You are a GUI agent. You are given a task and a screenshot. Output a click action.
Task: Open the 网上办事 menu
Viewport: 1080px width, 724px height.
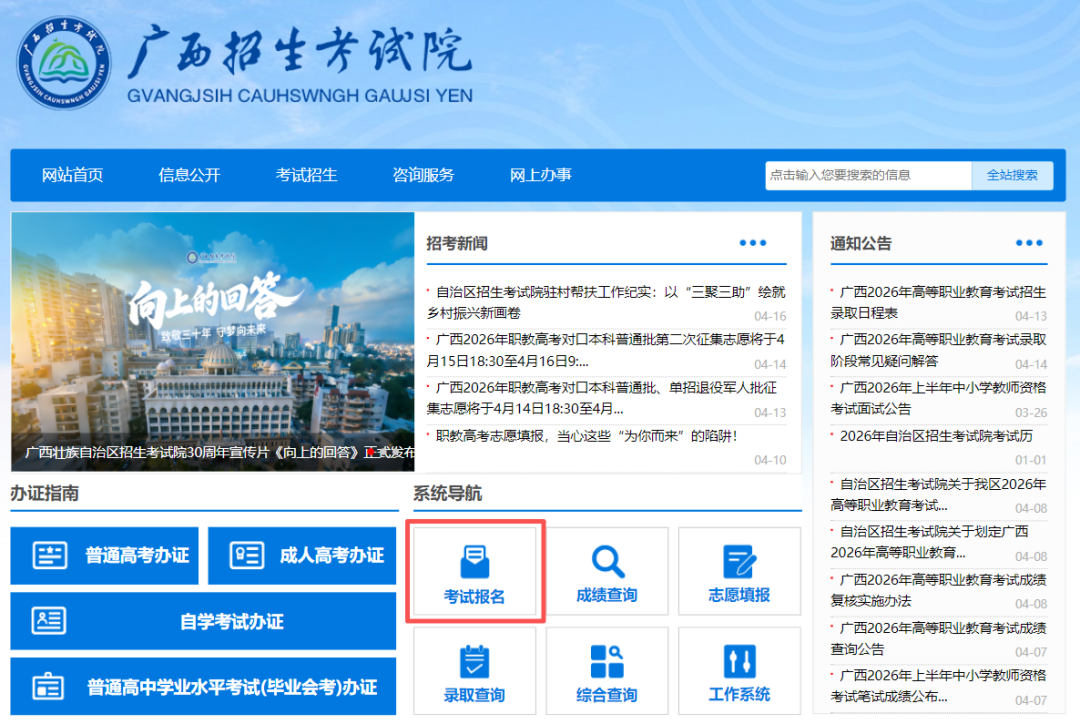tap(541, 175)
